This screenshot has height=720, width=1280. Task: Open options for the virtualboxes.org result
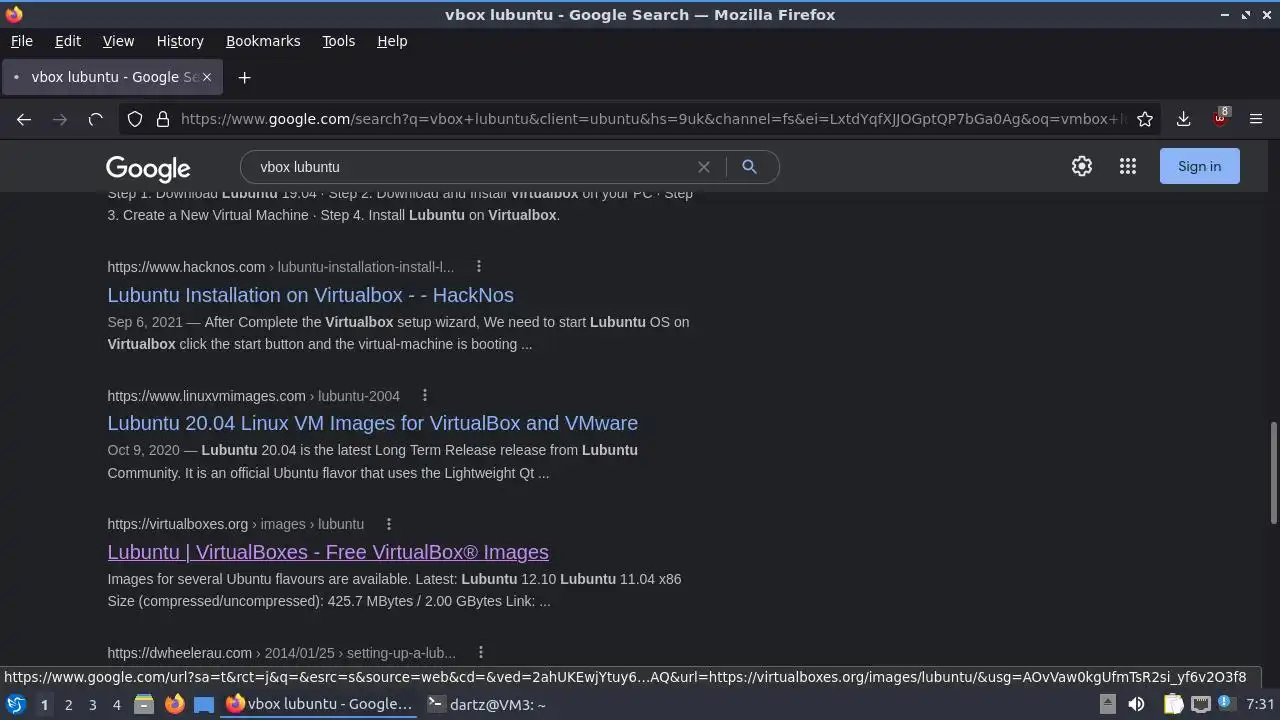389,524
